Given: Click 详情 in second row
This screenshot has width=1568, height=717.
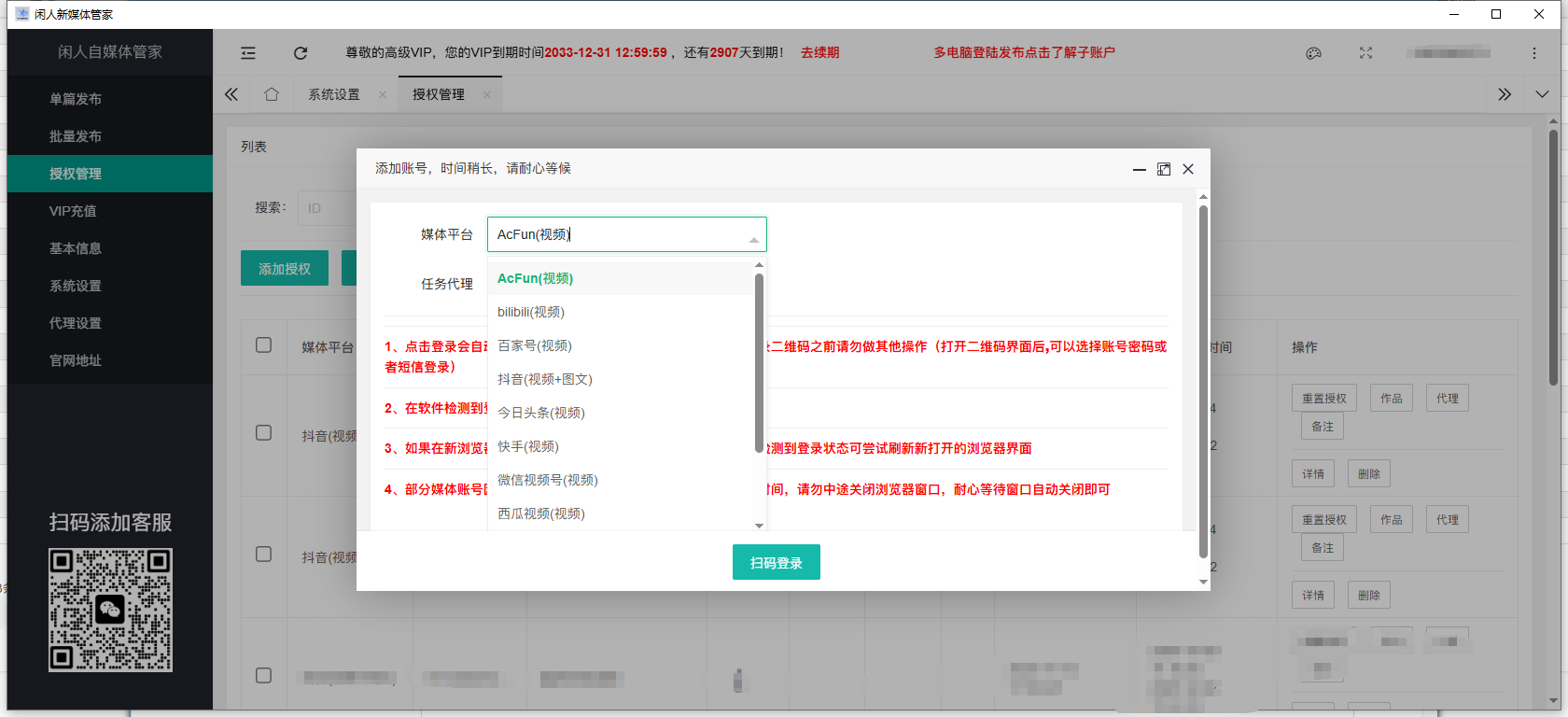Looking at the screenshot, I should [1313, 596].
